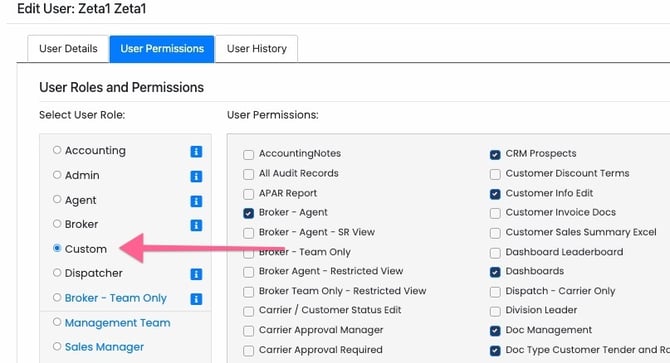Click the Edit User: Zeta1 Zeta1 heading
Screen dimensions: 670x363
click(x=82, y=9)
